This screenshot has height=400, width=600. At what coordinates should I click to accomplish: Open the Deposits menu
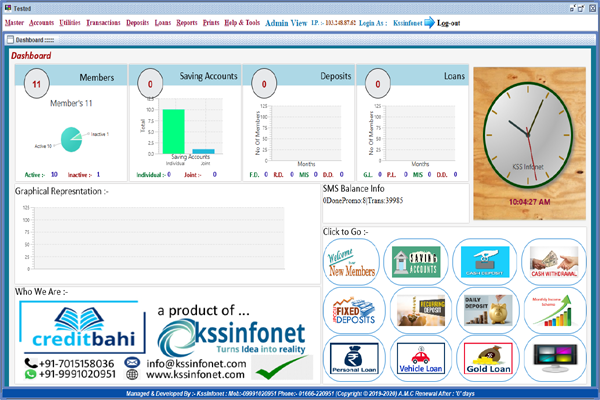point(137,23)
